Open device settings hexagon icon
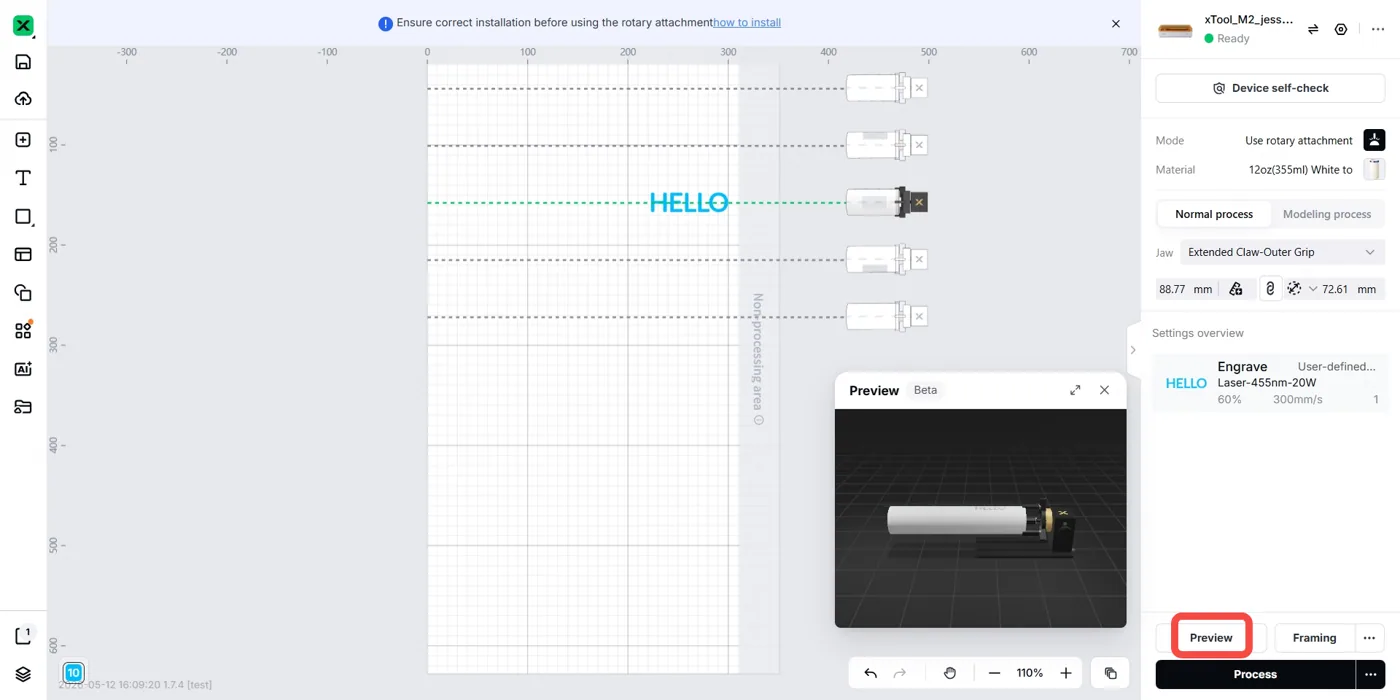Image resolution: width=1400 pixels, height=700 pixels. click(1341, 30)
